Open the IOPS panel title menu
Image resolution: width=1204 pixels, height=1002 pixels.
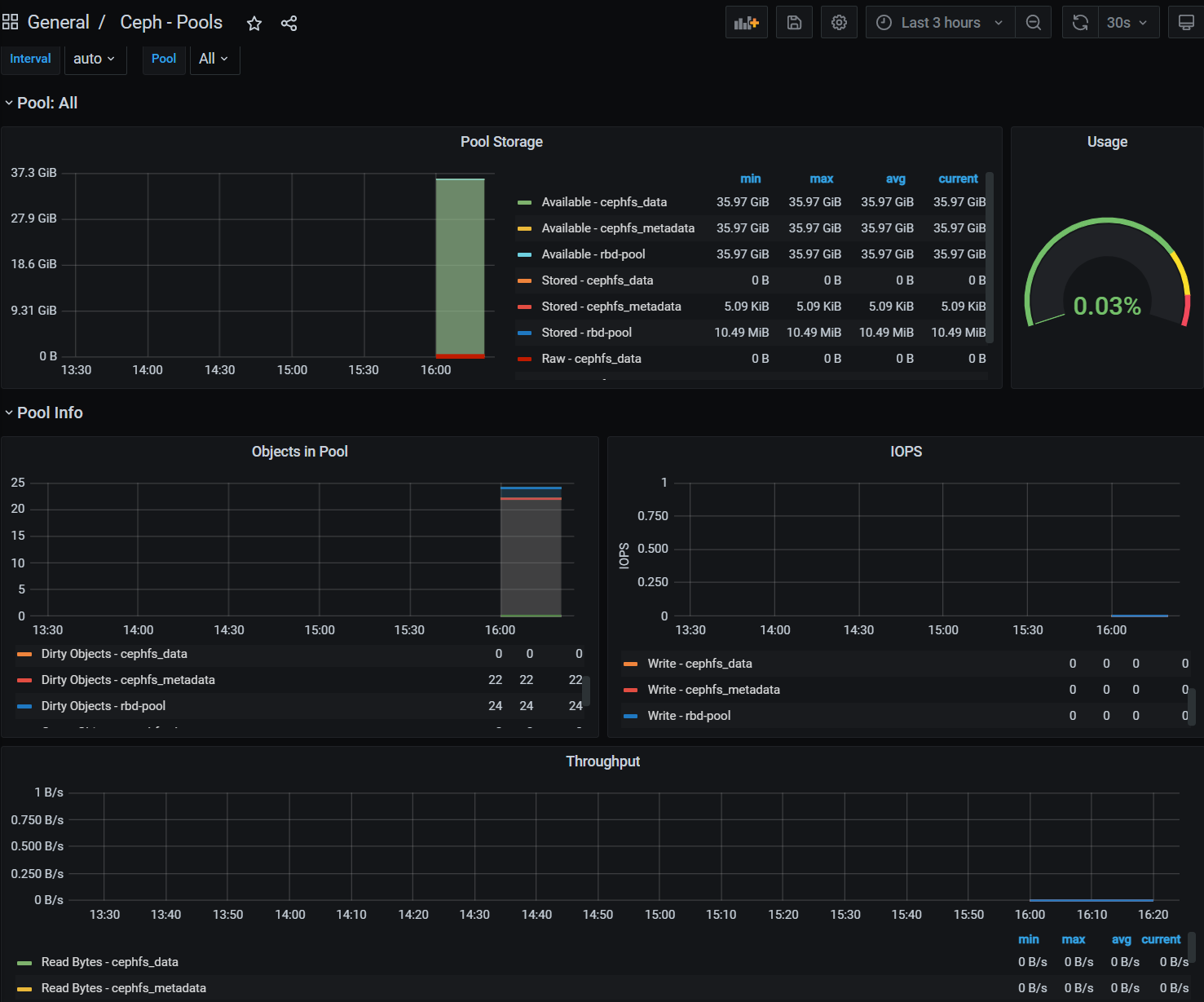(x=906, y=452)
